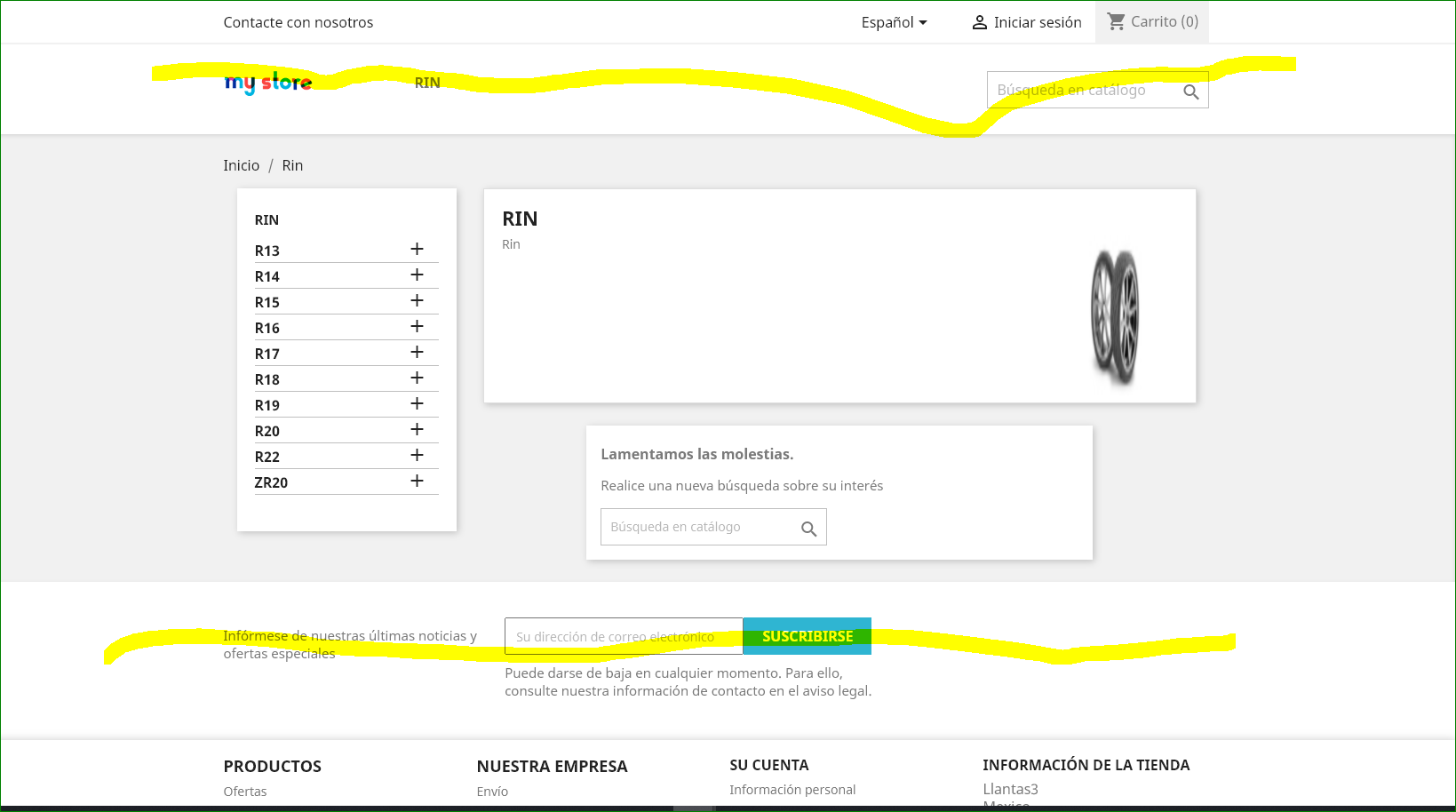The image size is (1456, 812).
Task: Click the Contacte con nosotros link
Action: click(298, 22)
